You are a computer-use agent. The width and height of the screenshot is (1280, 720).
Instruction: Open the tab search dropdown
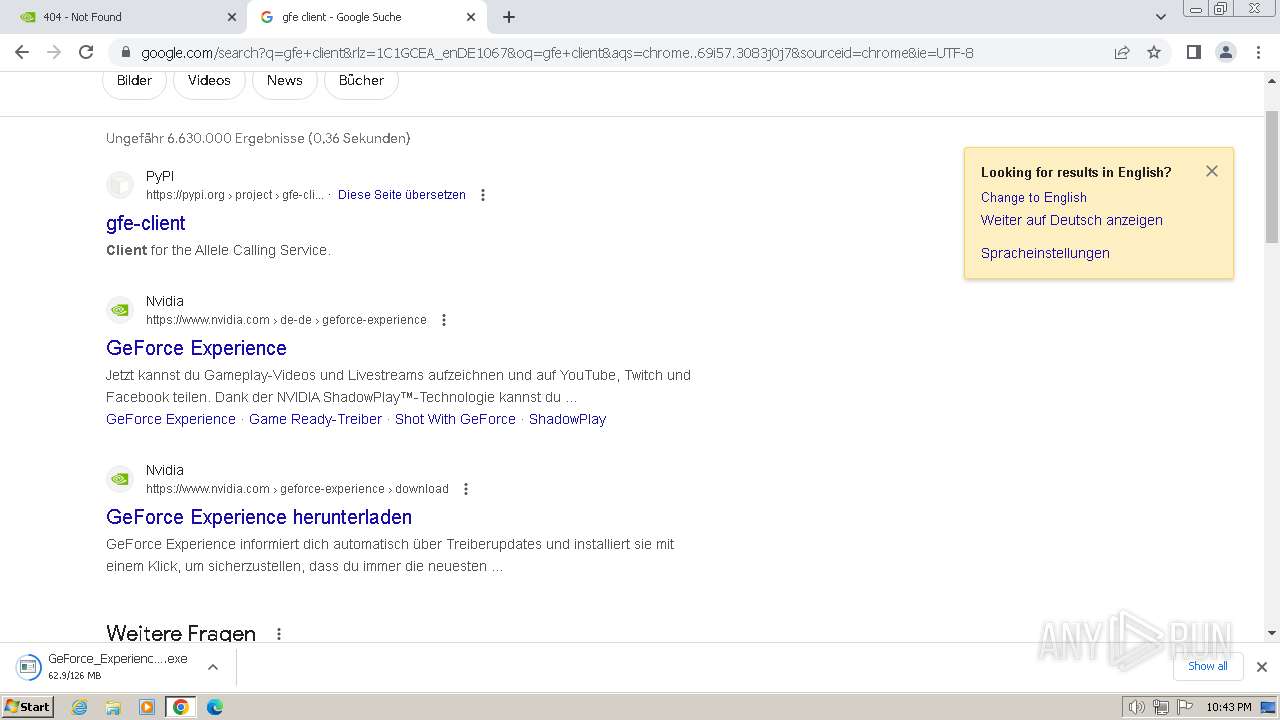[1160, 17]
